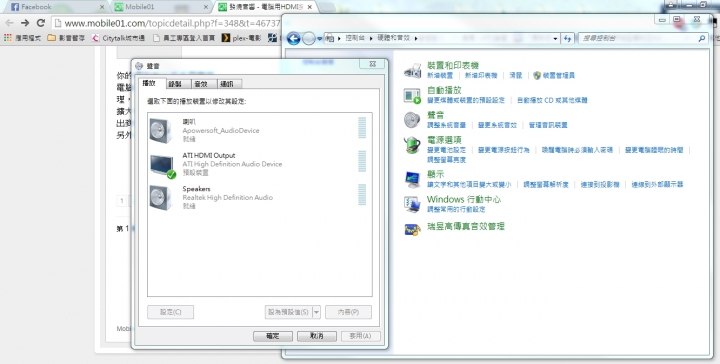Click the magnifier icon in the Control Panel search box
Viewport: 720px width, 364px height.
(x=701, y=39)
